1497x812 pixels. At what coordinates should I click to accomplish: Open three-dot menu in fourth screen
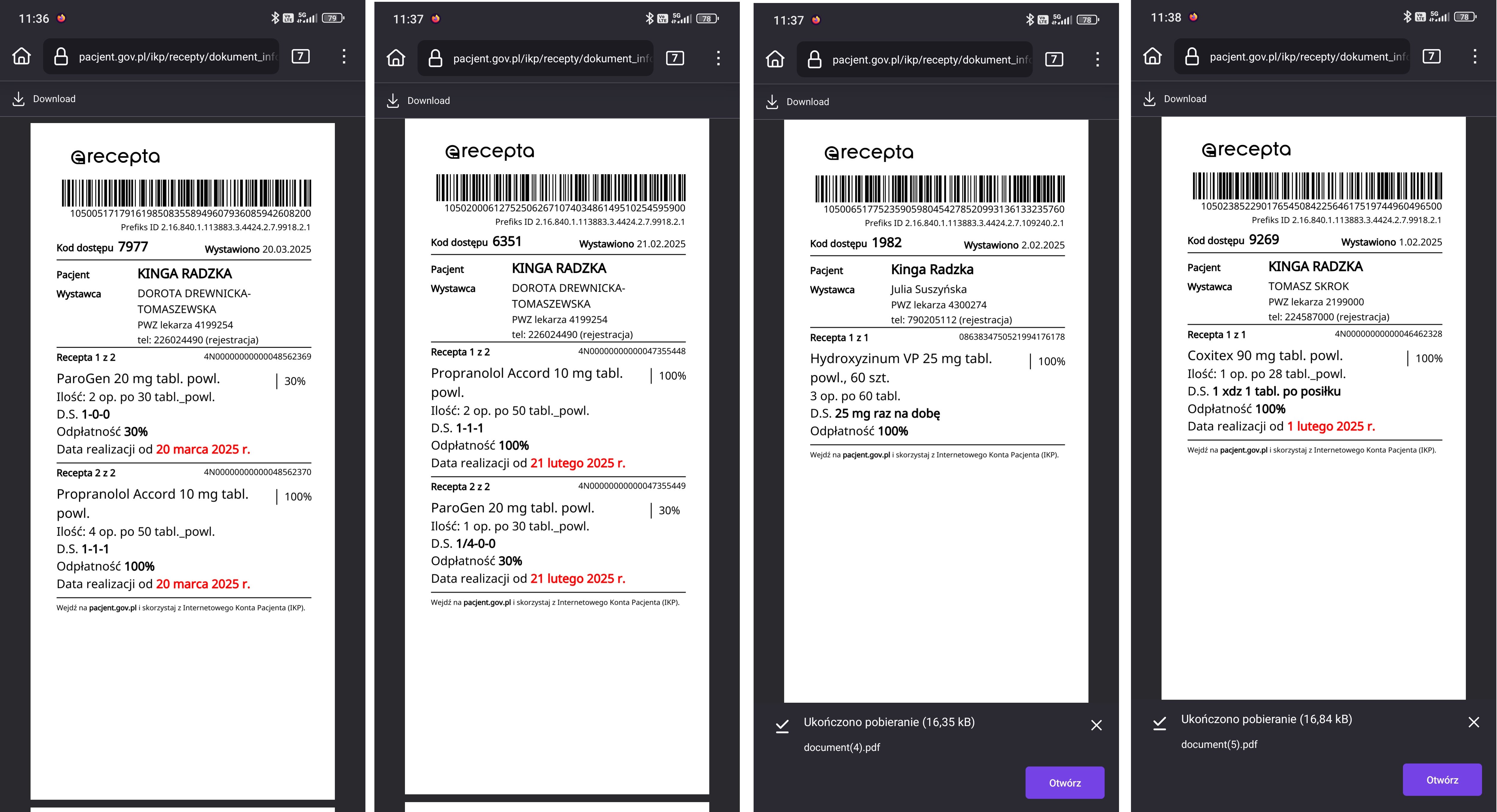click(x=1475, y=56)
